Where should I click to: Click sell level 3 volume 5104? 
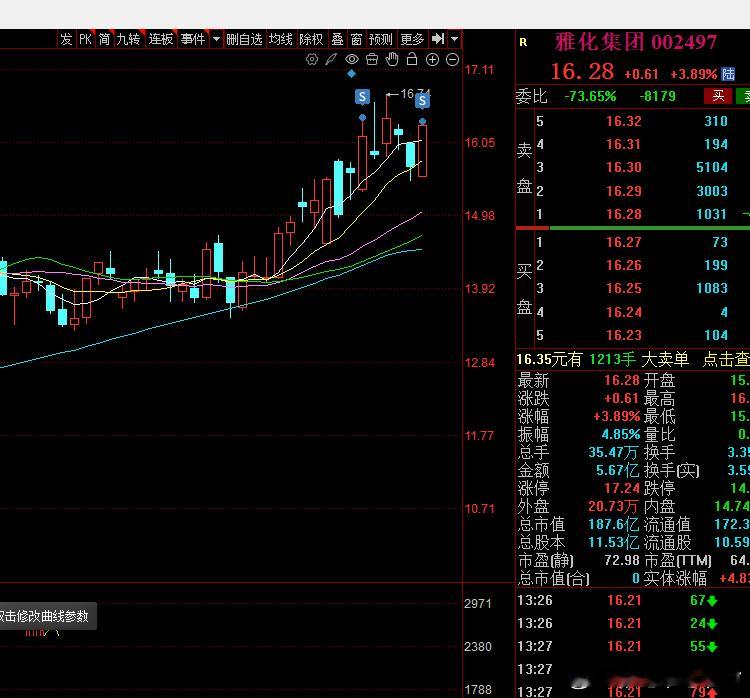pyautogui.click(x=712, y=167)
